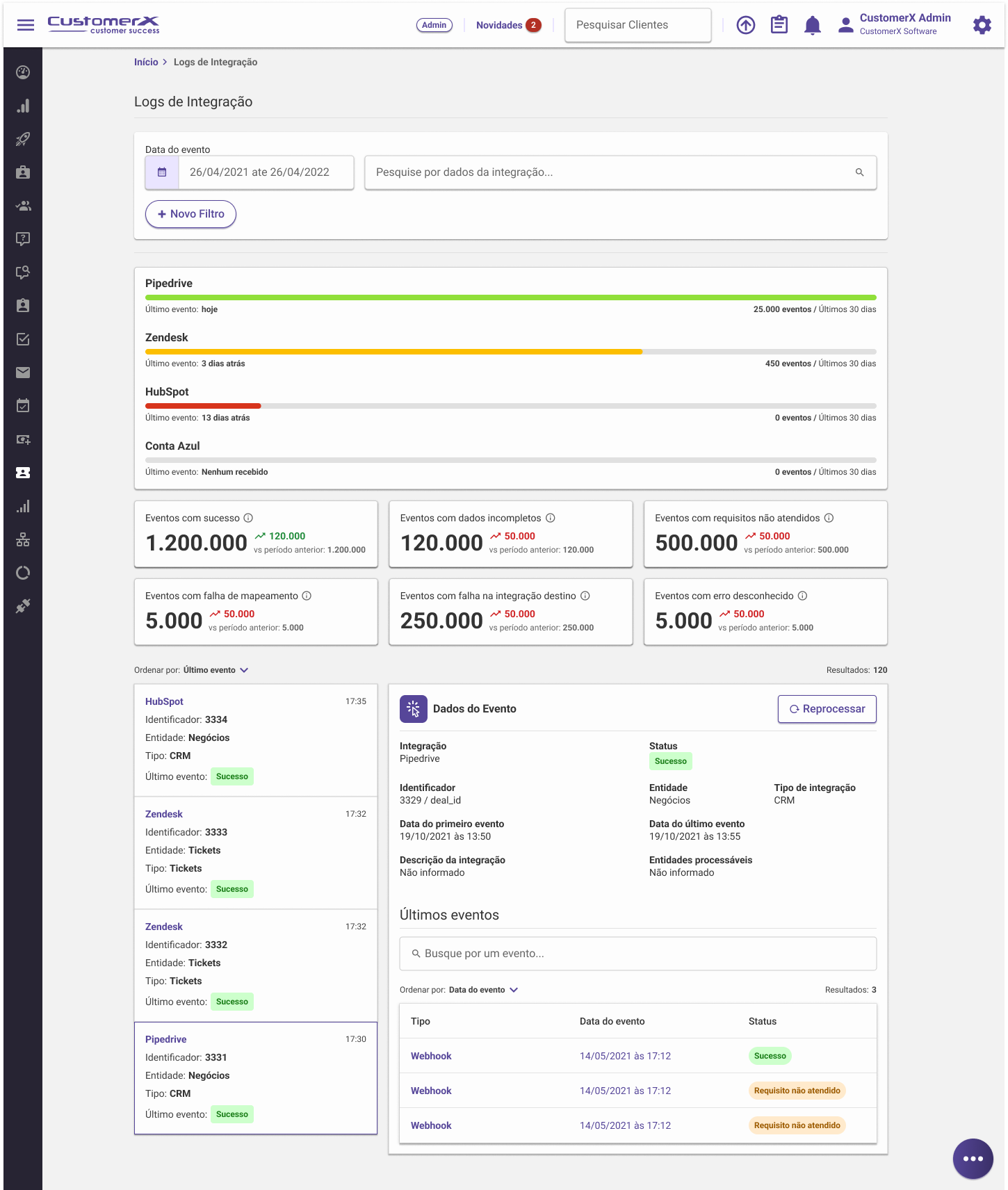Click the Resultados: 120 count

click(857, 670)
